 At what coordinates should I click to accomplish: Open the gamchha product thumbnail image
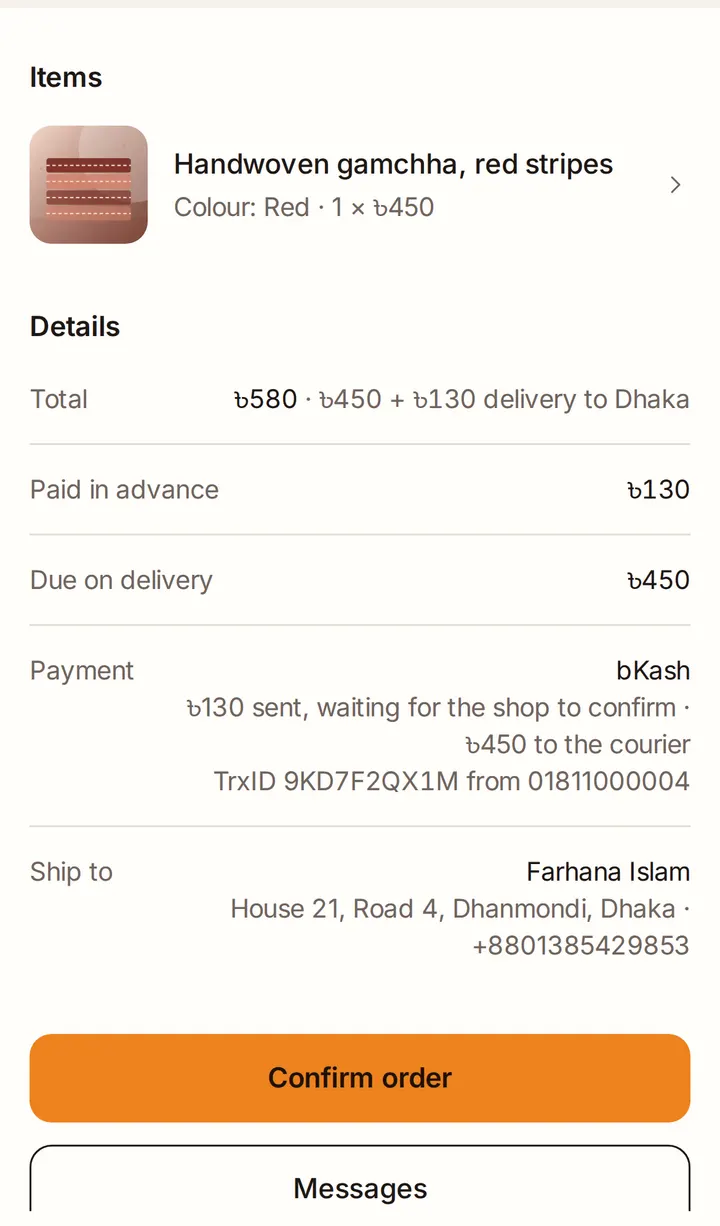pos(89,185)
